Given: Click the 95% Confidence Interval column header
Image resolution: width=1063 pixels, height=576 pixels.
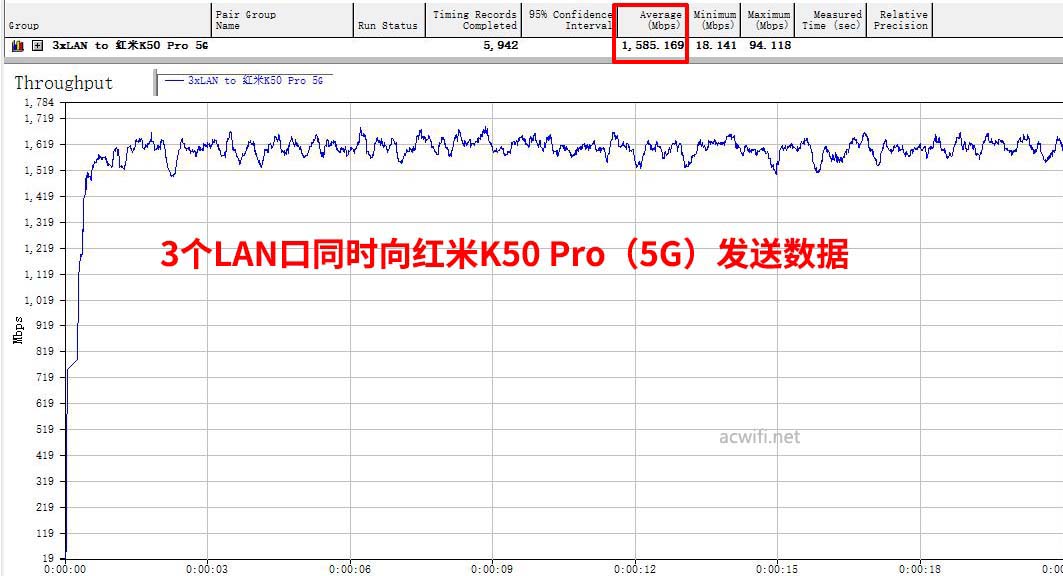Looking at the screenshot, I should pyautogui.click(x=569, y=20).
